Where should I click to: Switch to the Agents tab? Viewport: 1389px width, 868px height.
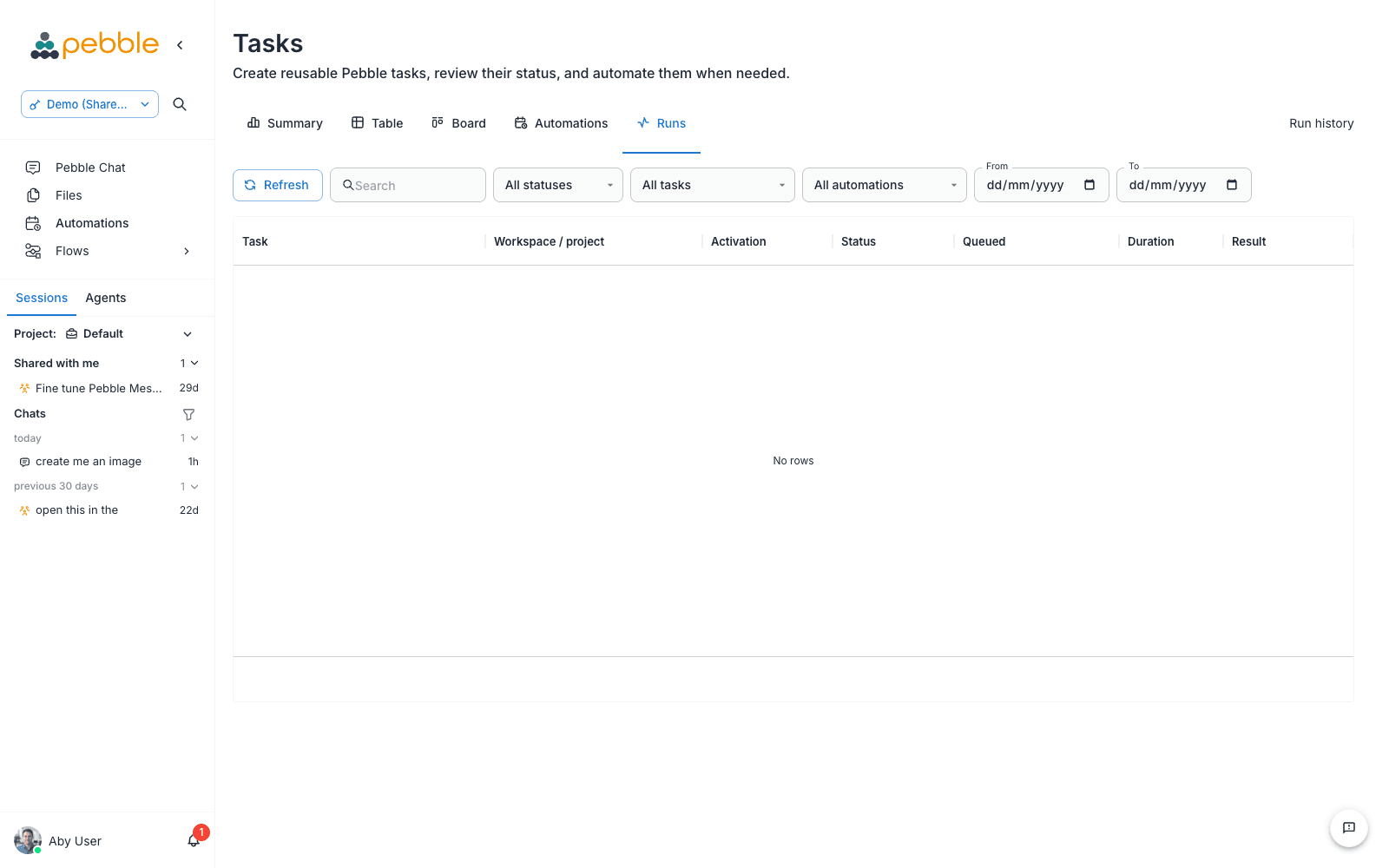point(106,298)
